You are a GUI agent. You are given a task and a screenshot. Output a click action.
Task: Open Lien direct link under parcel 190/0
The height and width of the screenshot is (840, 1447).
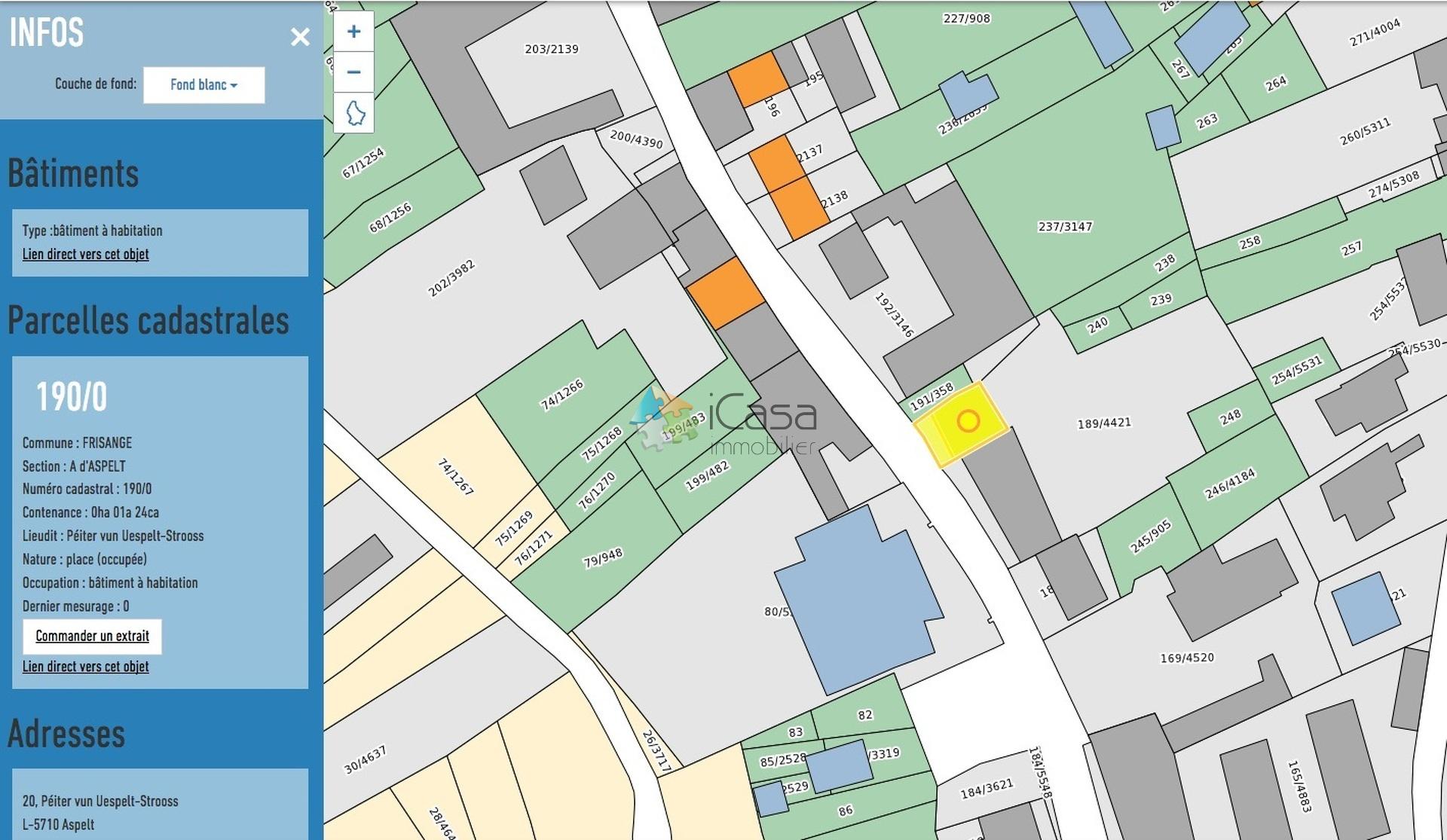point(85,666)
